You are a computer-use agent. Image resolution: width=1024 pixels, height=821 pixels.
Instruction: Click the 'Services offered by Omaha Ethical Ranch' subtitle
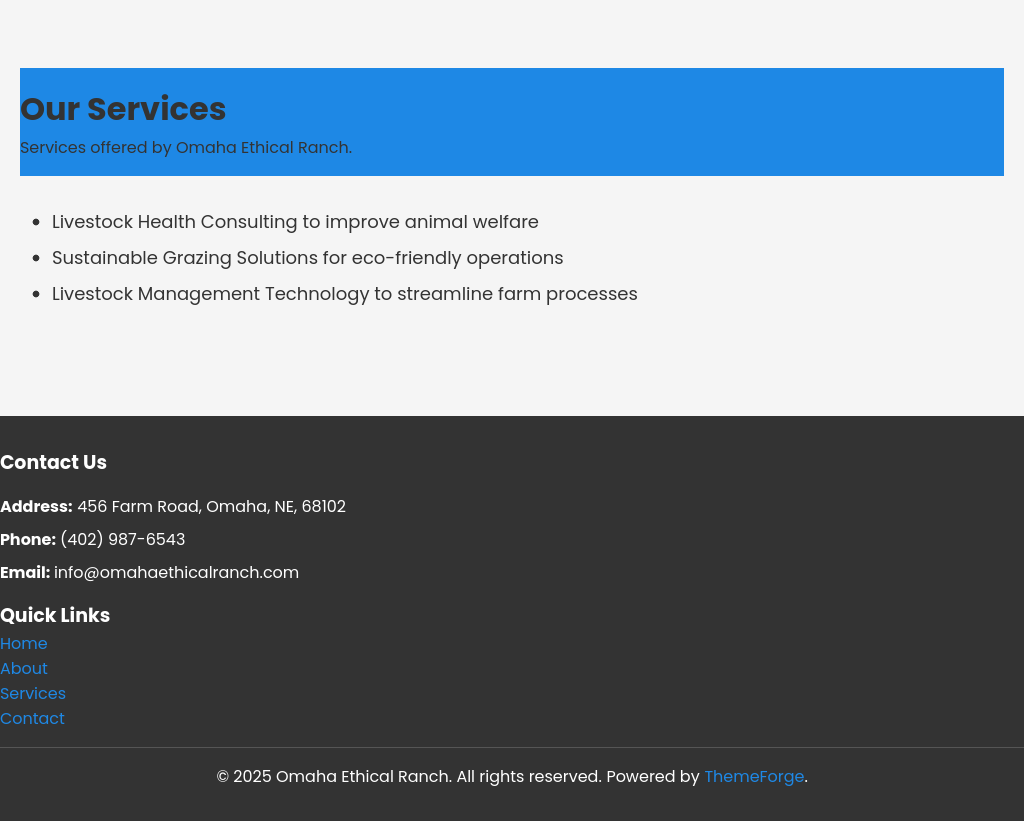(x=186, y=148)
